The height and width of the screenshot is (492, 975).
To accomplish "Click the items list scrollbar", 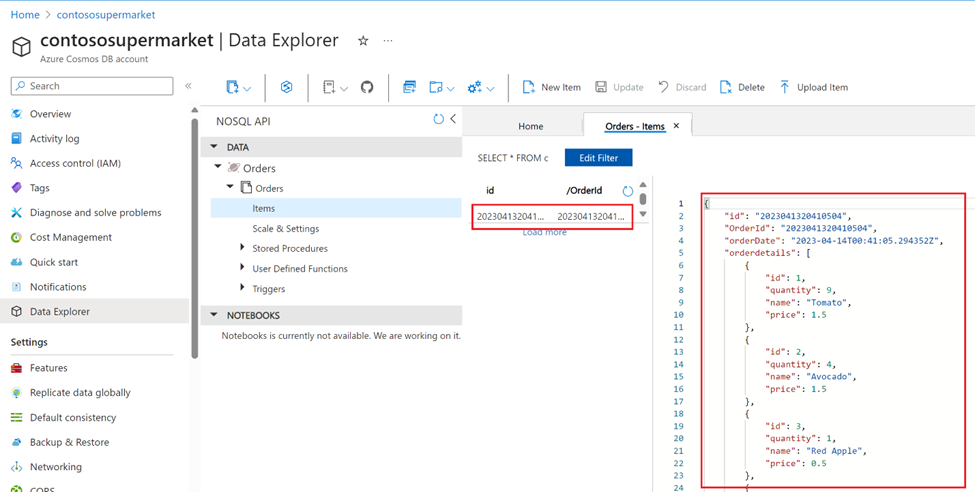I will pyautogui.click(x=643, y=199).
